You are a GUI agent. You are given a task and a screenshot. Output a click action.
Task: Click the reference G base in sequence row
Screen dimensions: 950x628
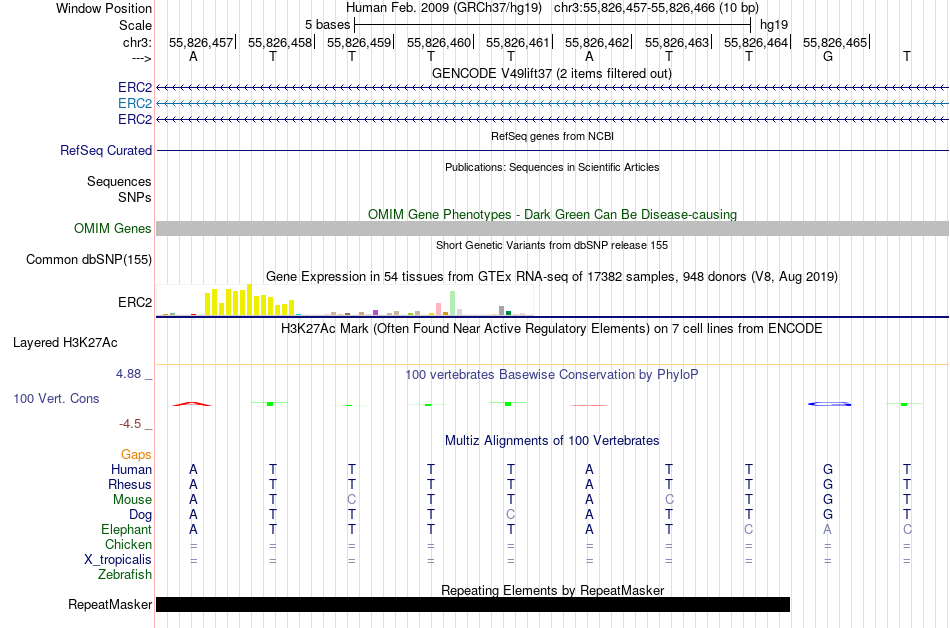[x=828, y=56]
